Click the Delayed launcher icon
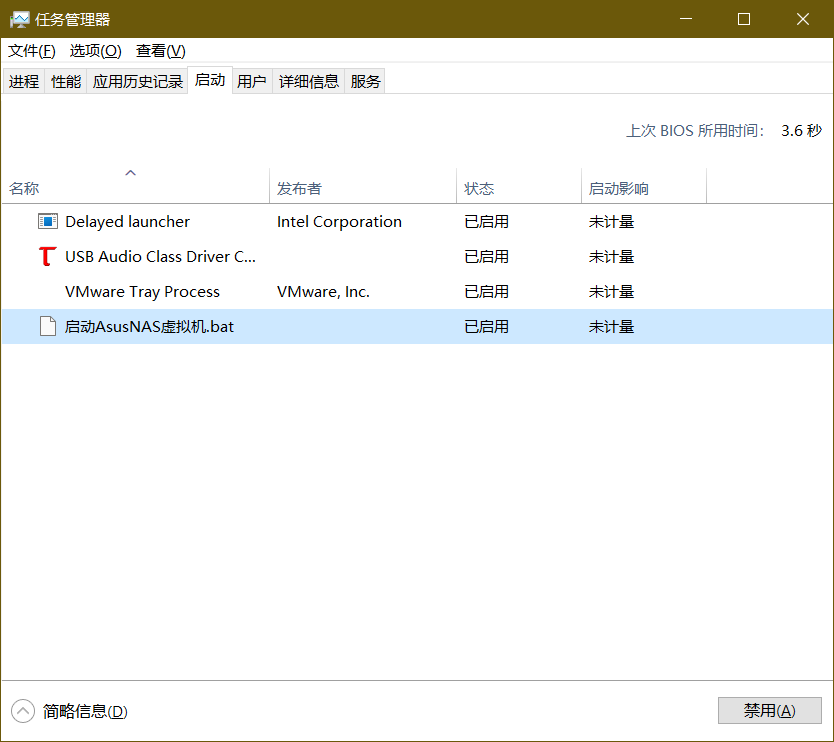 47,222
